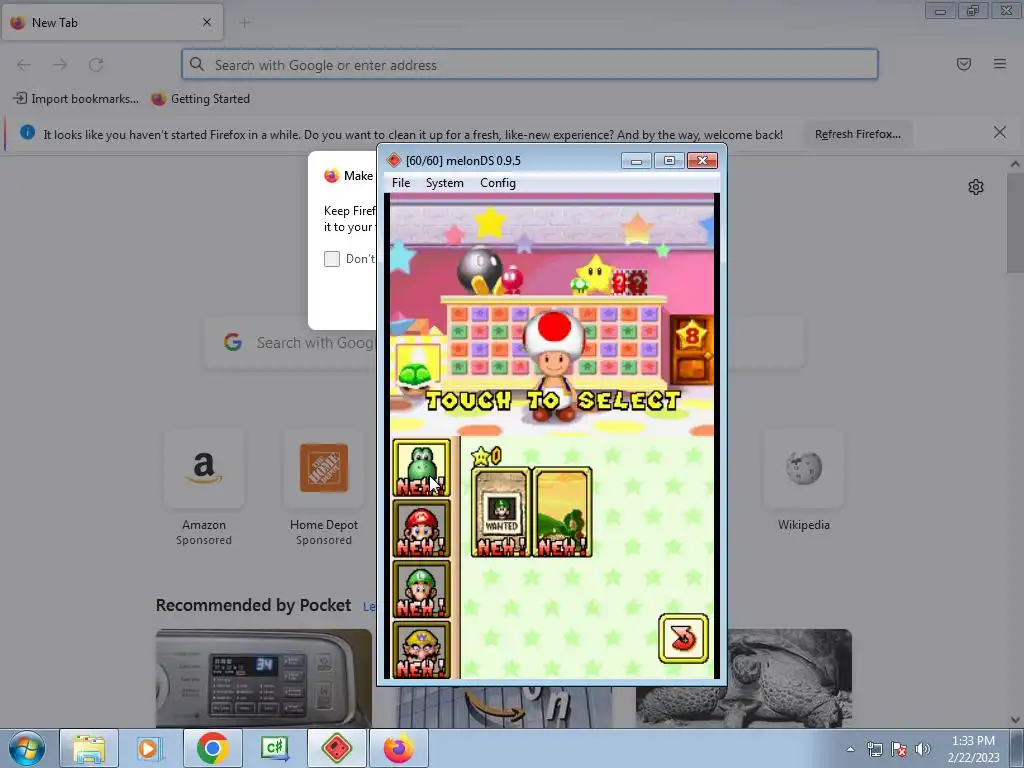The image size is (1024, 768).
Task: Tap the red back arrow button
Action: 683,638
